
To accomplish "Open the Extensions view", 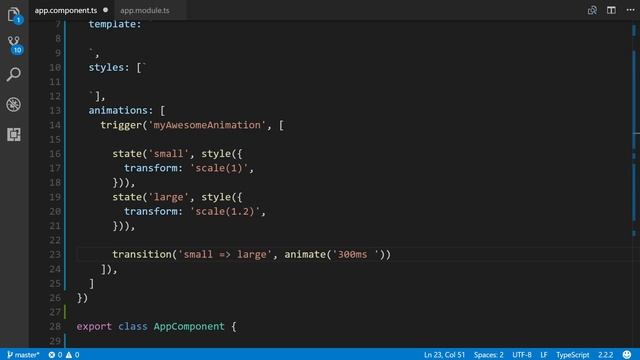I will (13, 134).
